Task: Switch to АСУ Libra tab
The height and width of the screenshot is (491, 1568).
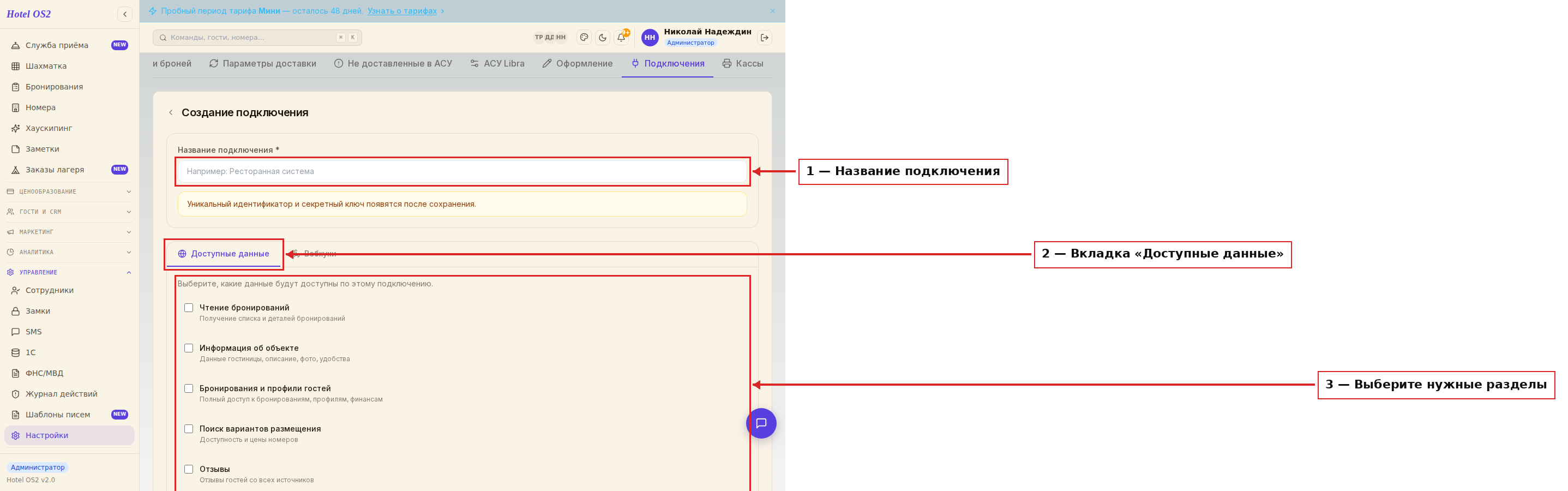Action: point(497,63)
